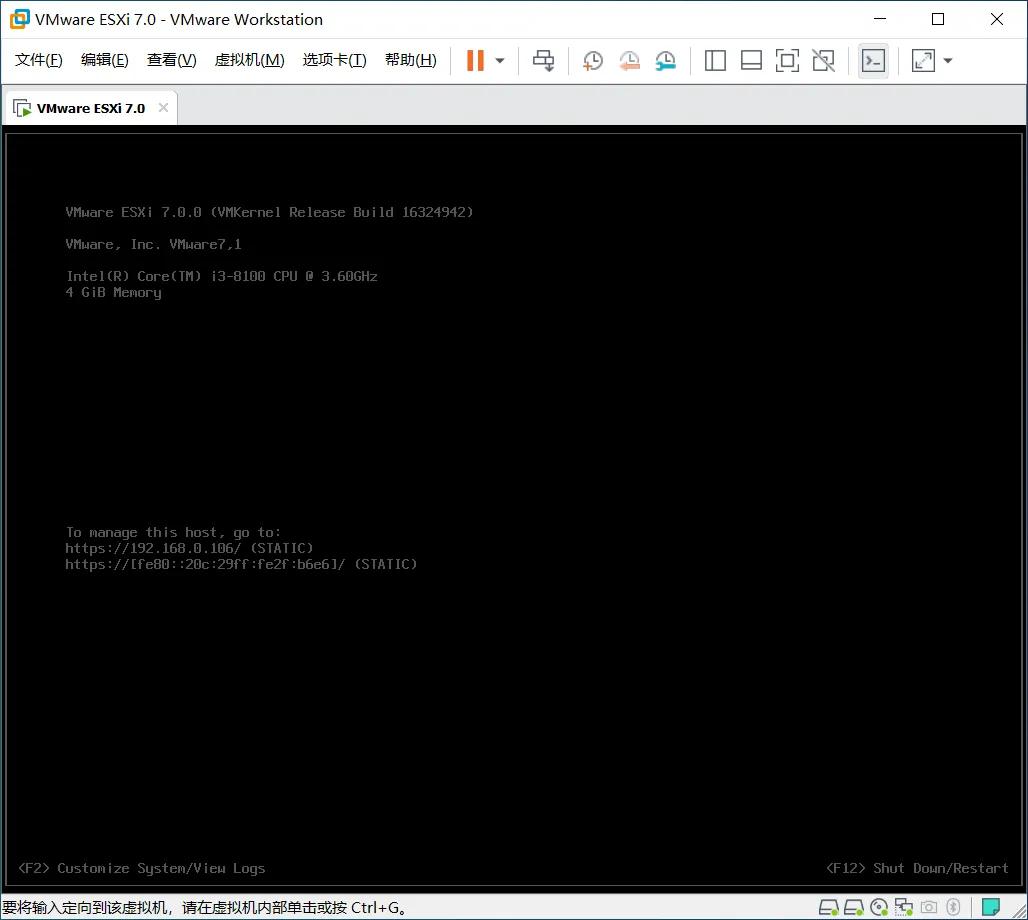Click the Intel Core i3-8100 CPU line
The width and height of the screenshot is (1028, 920).
tap(222, 276)
